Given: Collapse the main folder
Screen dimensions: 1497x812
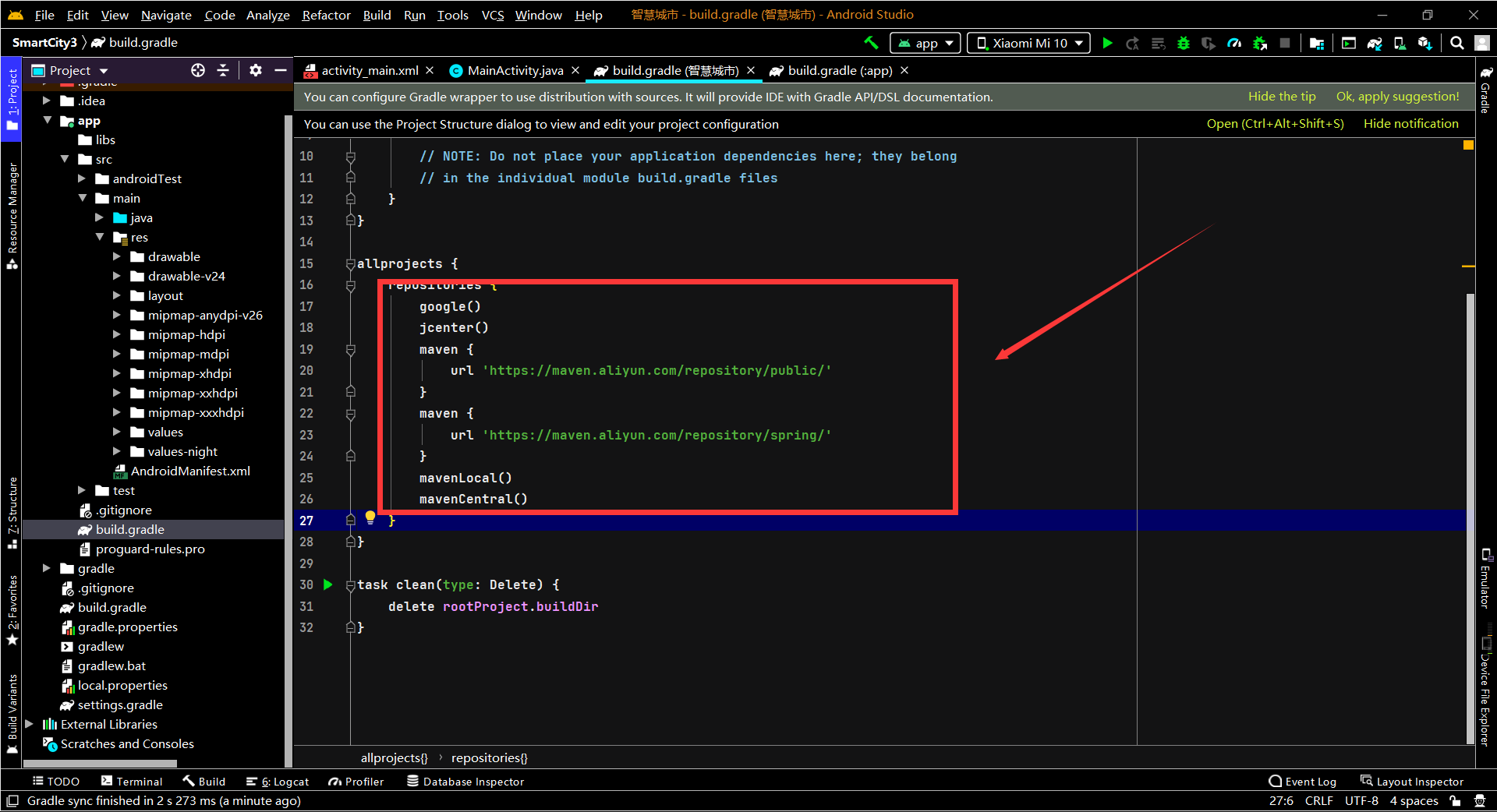Looking at the screenshot, I should [82, 198].
